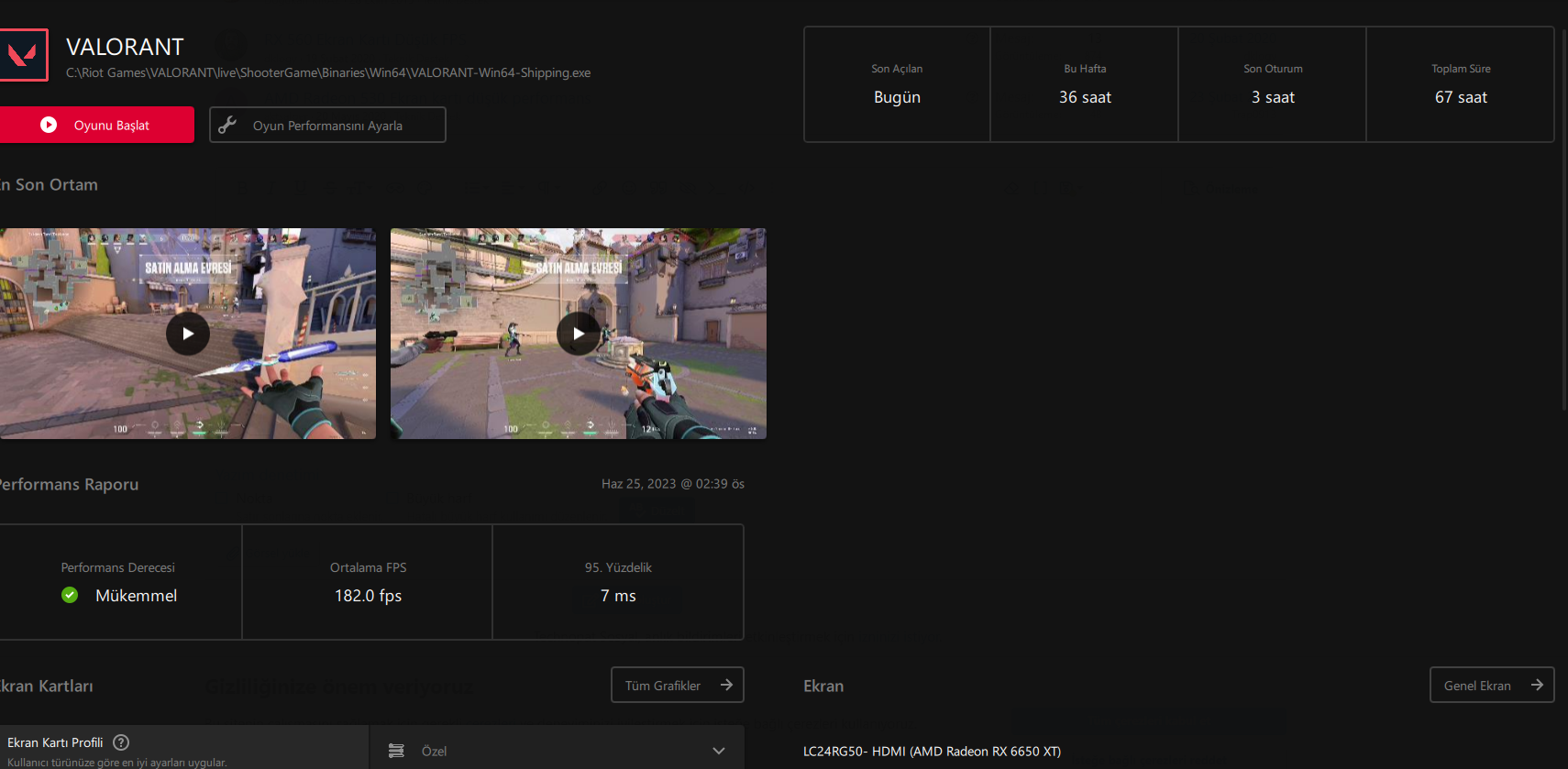Click the 36 saat weekly value
Image resolution: width=1568 pixels, height=769 pixels.
point(1085,97)
